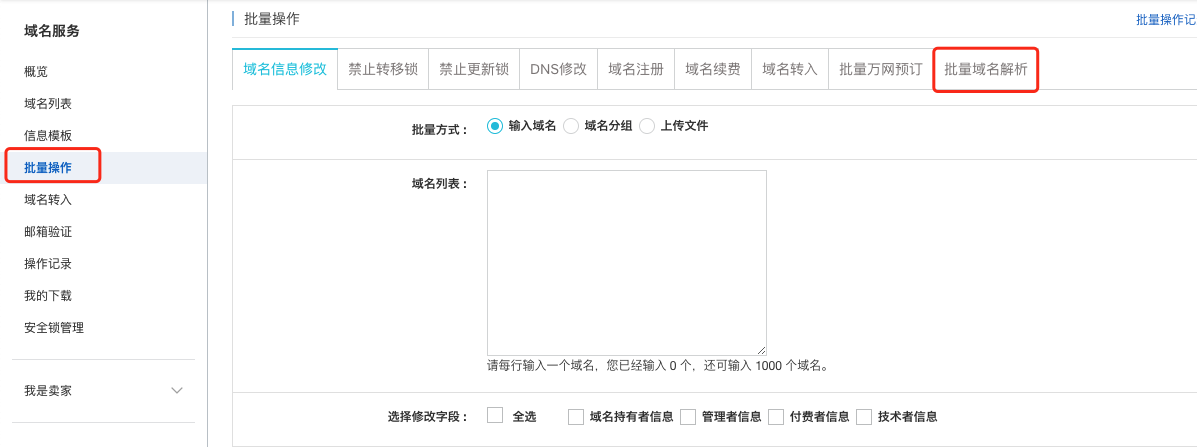This screenshot has width=1197, height=447.
Task: Tick the 技术者信息 checkbox
Action: pos(864,417)
